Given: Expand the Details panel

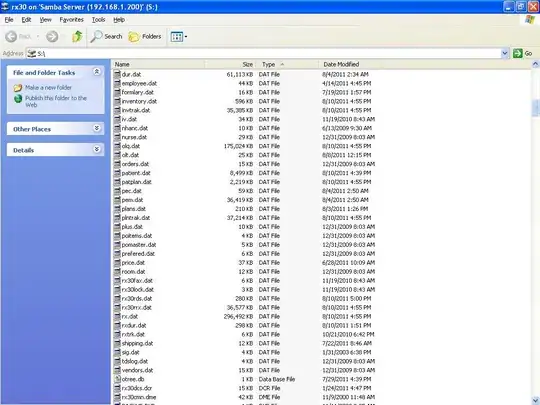Looking at the screenshot, I should (97, 149).
